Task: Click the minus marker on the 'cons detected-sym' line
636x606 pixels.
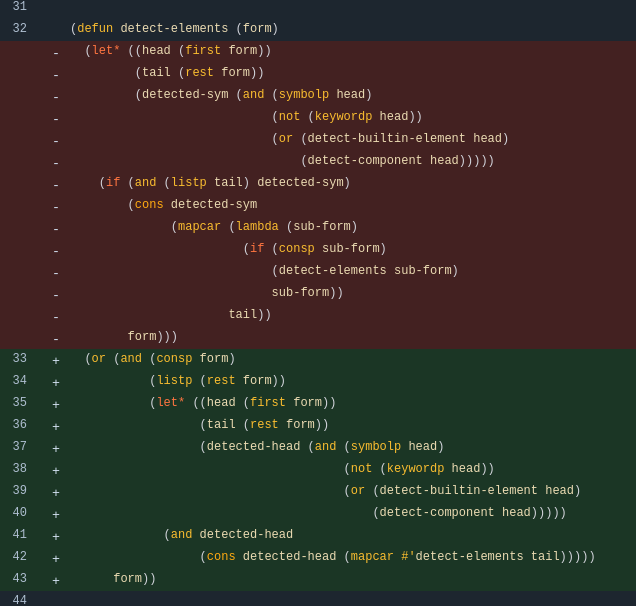Action: point(56,206)
